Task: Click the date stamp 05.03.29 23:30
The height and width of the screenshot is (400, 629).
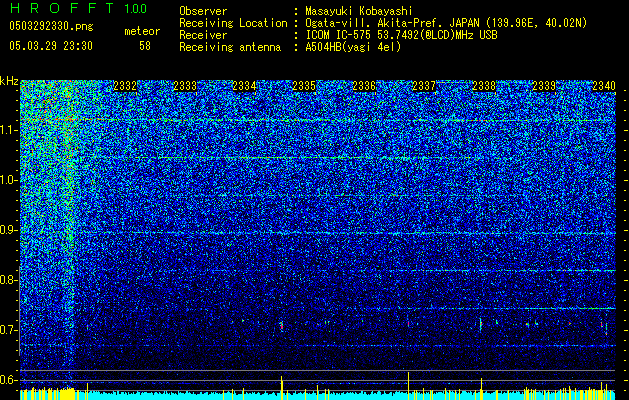Action: [51, 46]
